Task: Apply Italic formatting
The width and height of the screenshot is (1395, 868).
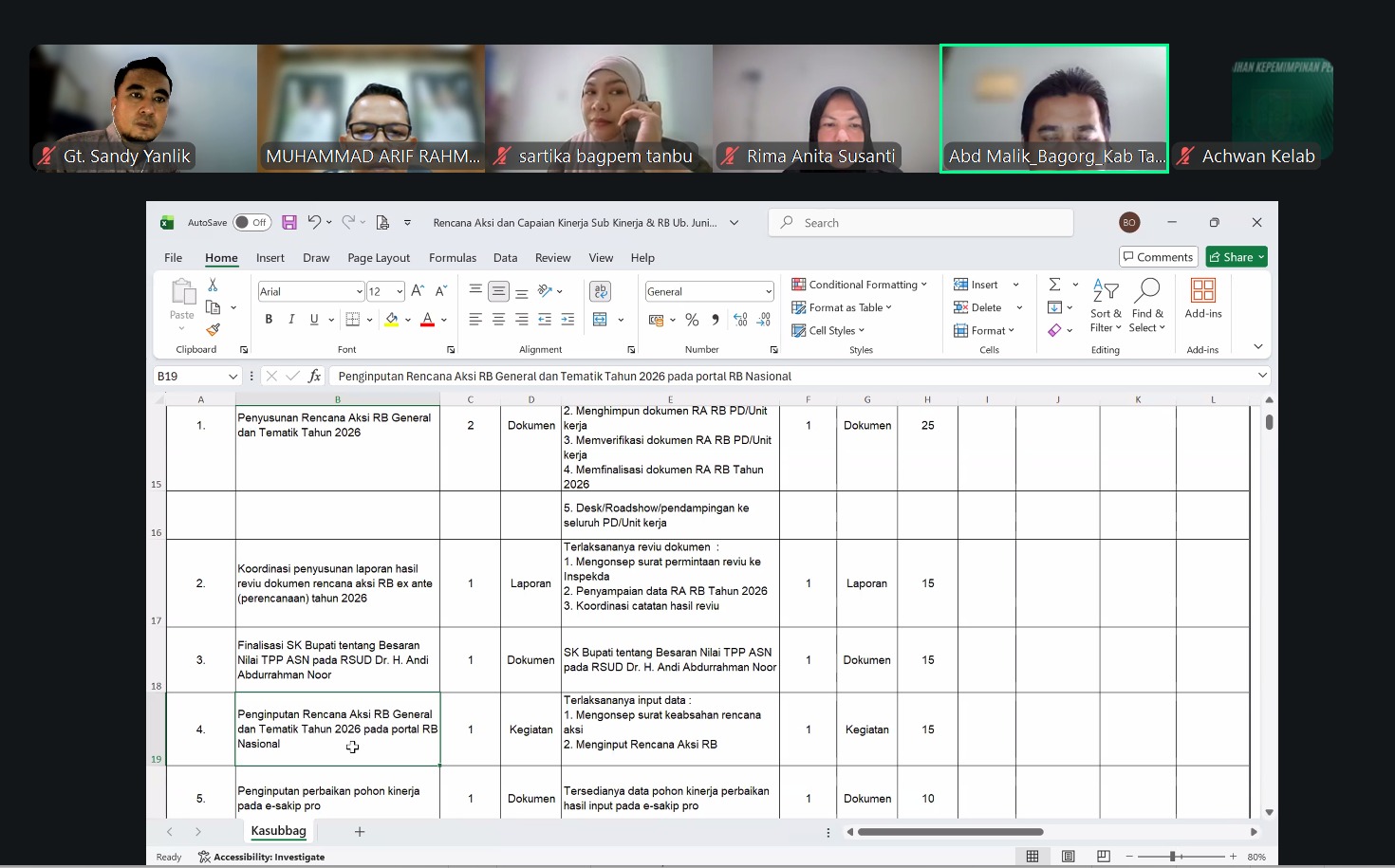Action: coord(291,320)
